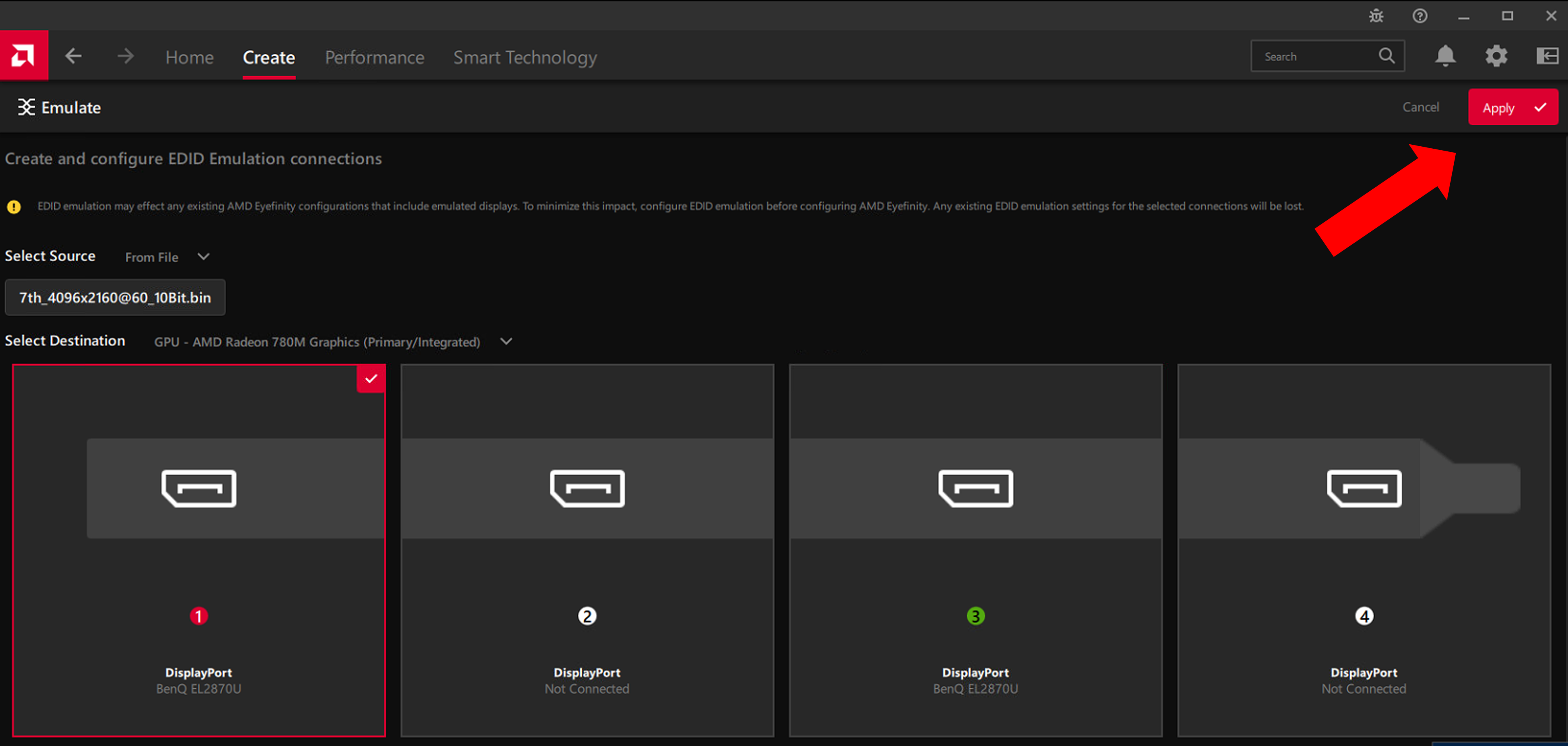
Task: Go back with the left arrow
Action: point(74,57)
